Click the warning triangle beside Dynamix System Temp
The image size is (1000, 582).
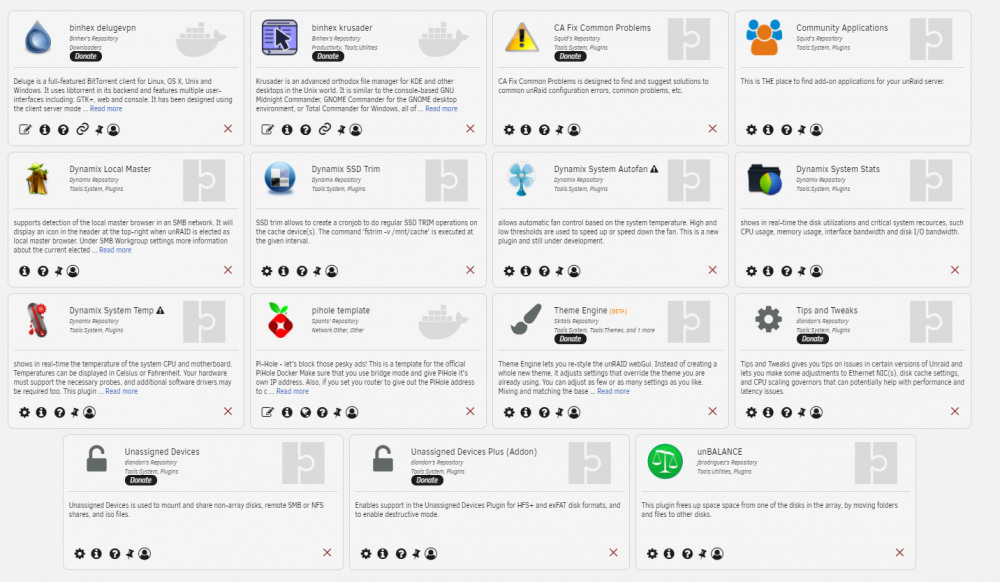160,310
